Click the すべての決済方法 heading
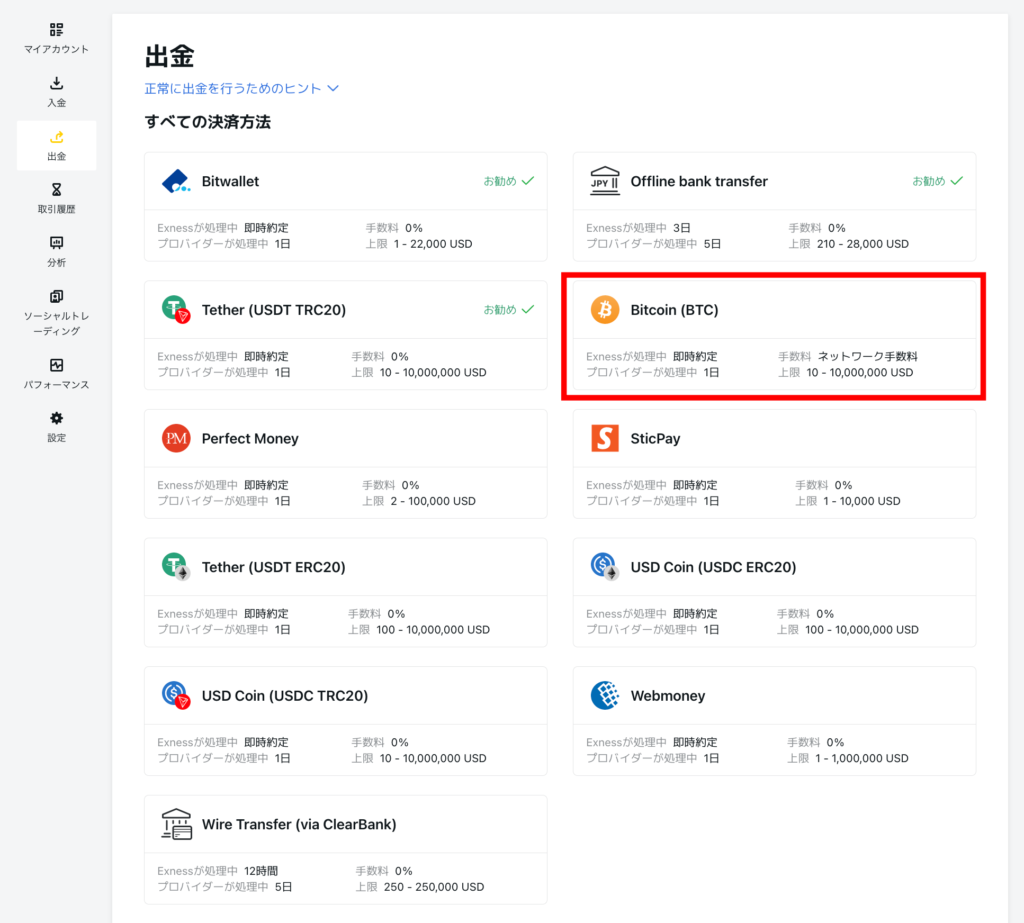Screen dimensions: 1024x923 pos(208,121)
